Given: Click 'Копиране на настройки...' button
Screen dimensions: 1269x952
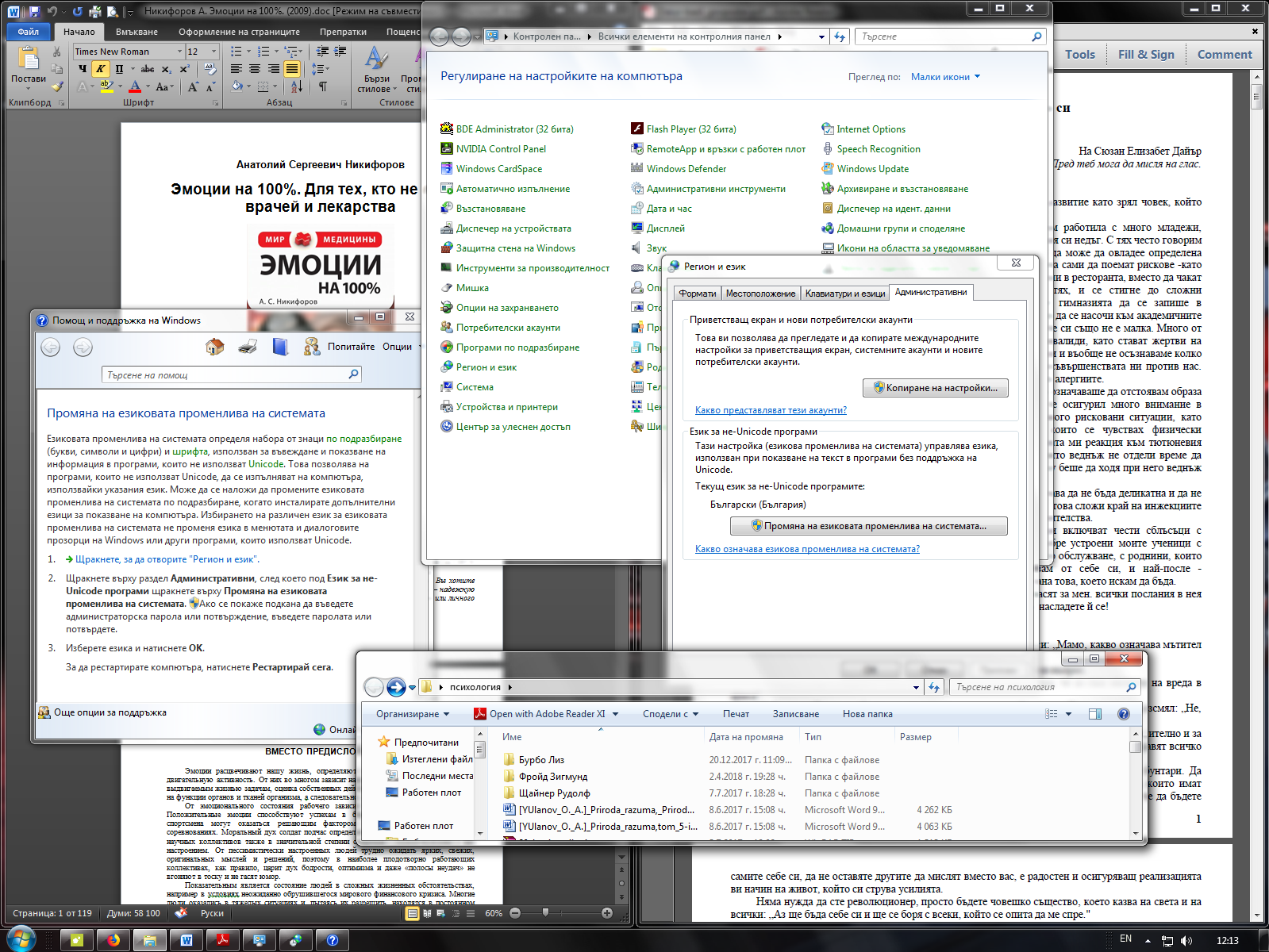Looking at the screenshot, I should pos(935,388).
